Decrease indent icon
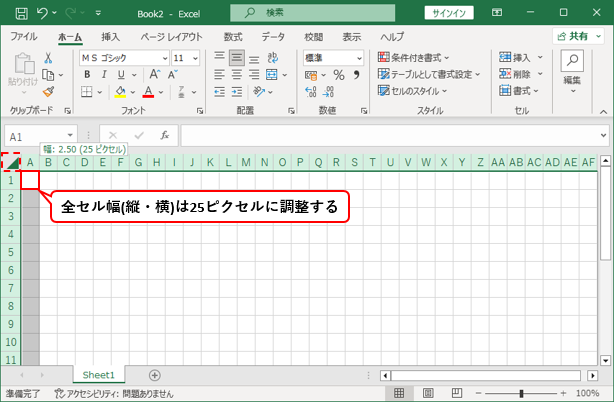614x402 pixels. pos(219,92)
